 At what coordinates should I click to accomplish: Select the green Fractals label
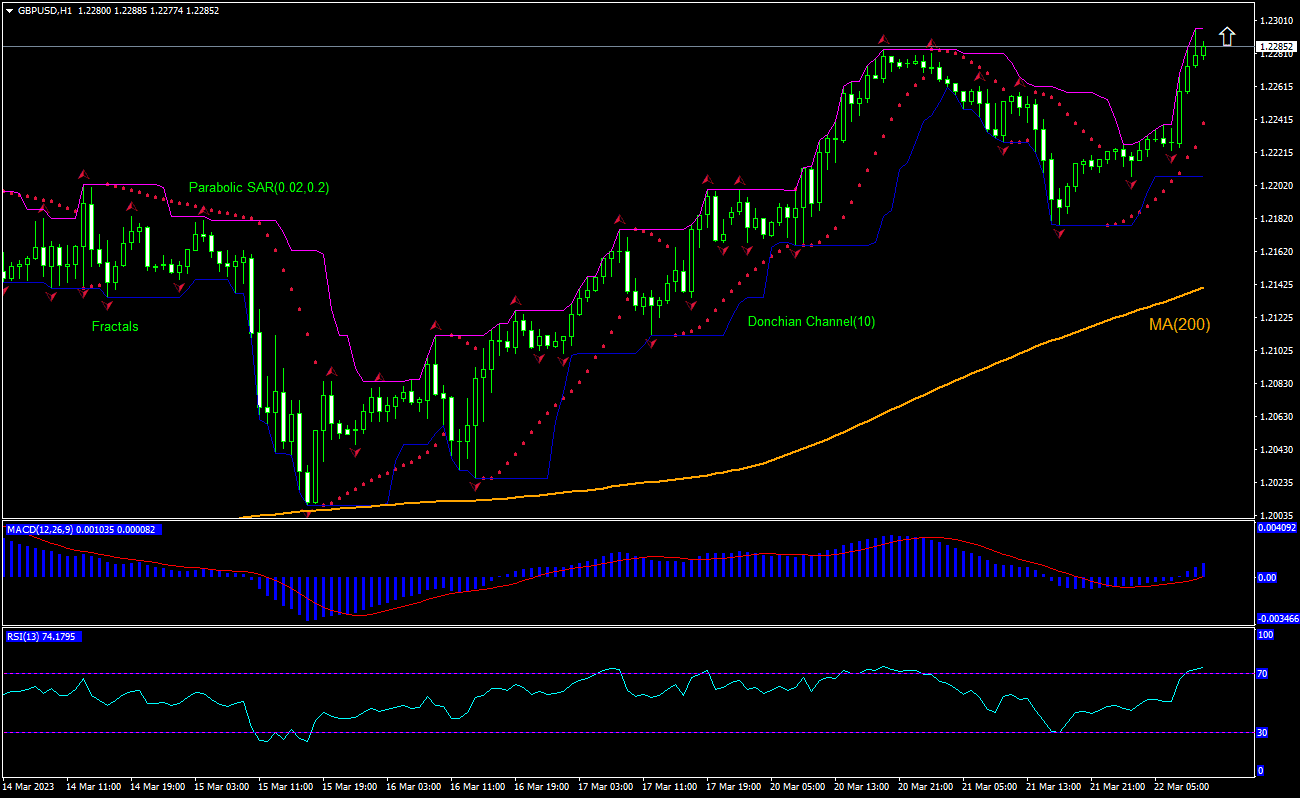point(115,326)
